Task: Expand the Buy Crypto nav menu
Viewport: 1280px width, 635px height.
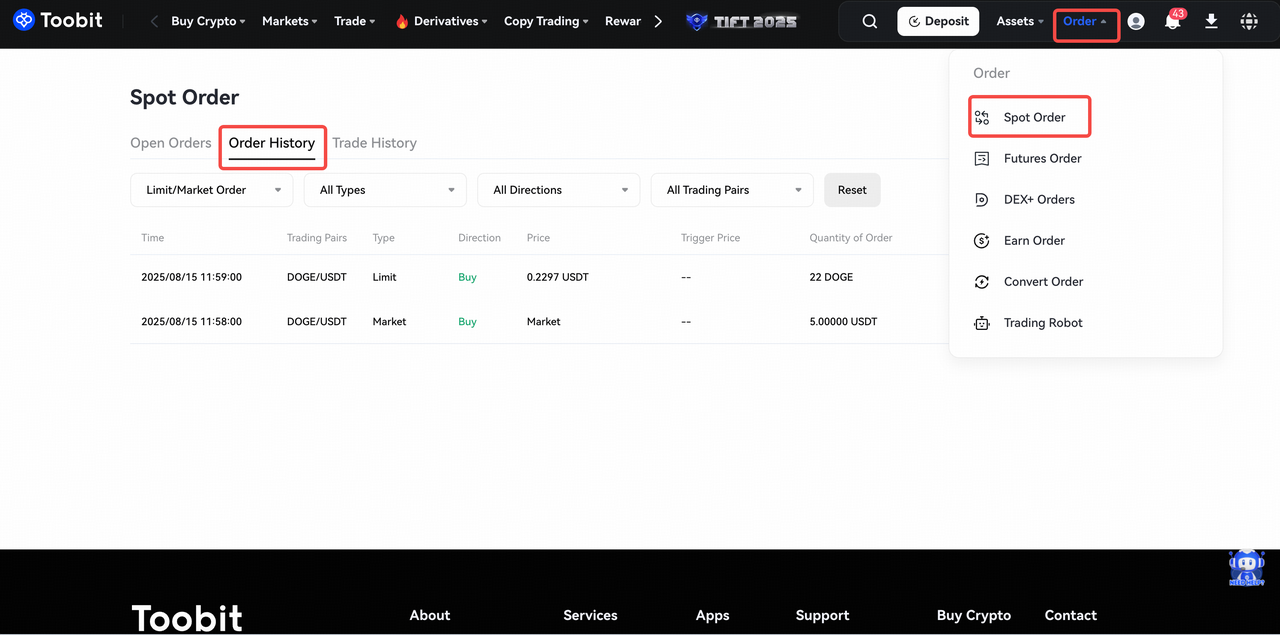Action: [x=208, y=21]
